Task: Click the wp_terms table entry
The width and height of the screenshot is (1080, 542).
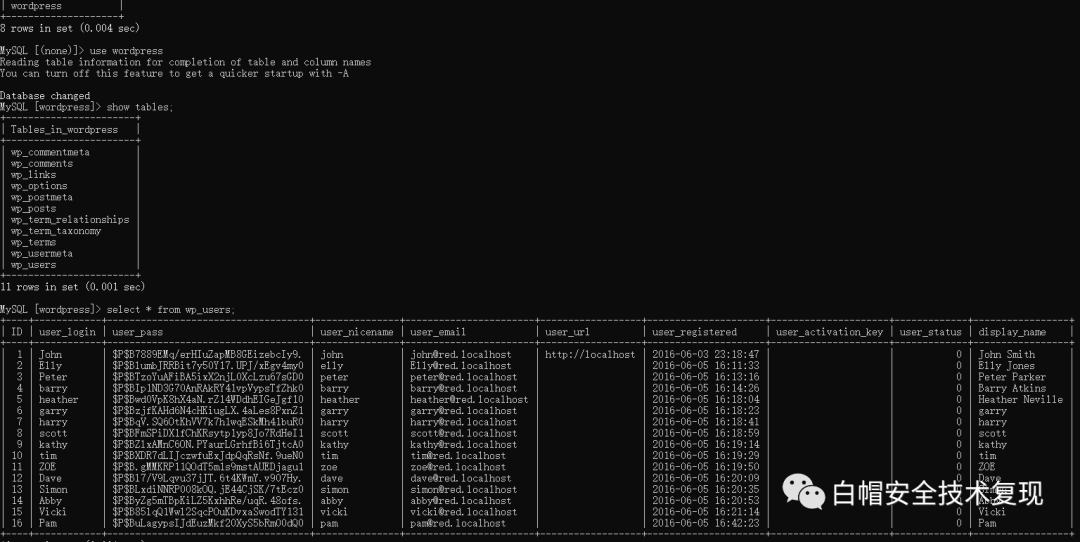Action: tap(33, 242)
